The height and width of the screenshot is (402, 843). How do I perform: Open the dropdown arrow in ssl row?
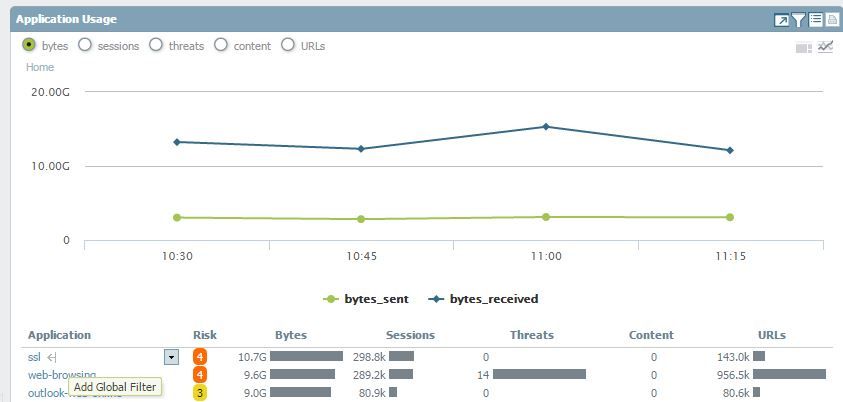pos(171,357)
